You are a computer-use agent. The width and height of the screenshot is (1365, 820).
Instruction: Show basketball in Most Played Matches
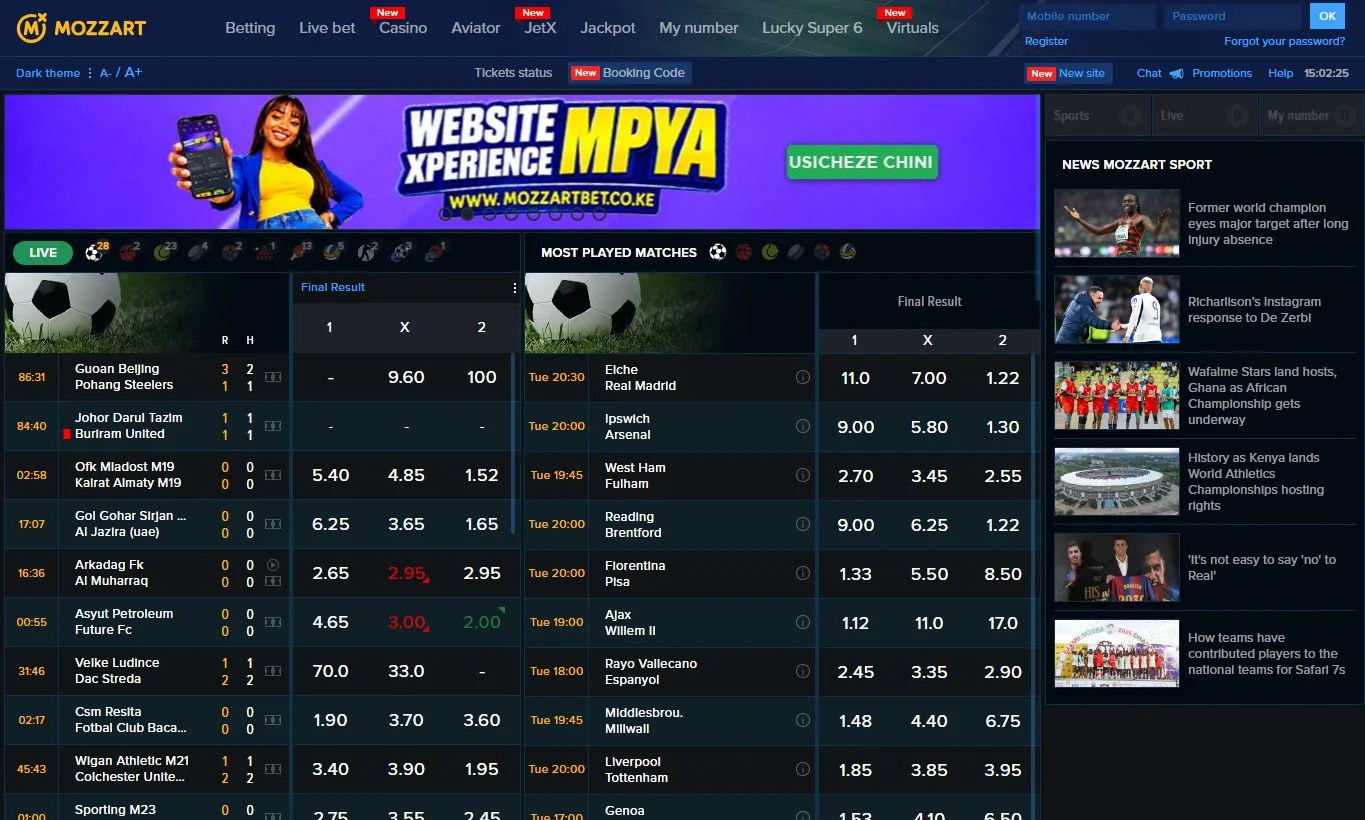[x=744, y=252]
